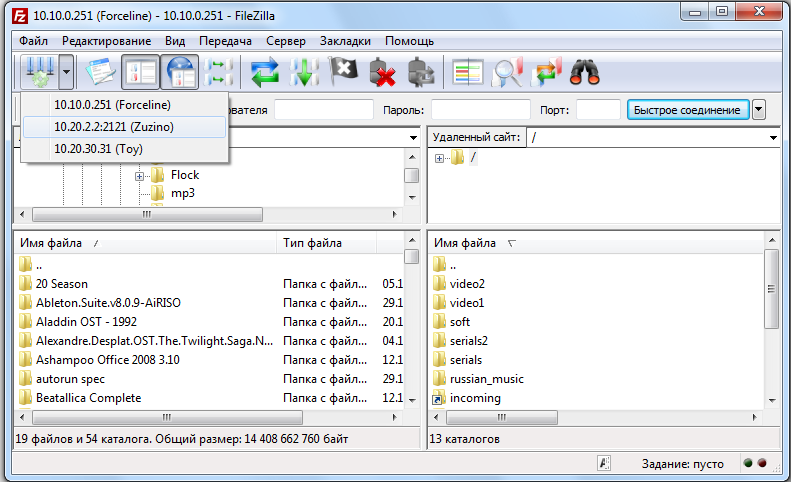Image resolution: width=791 pixels, height=482 pixels.
Task: Expand the remote root folder node
Action: point(439,158)
